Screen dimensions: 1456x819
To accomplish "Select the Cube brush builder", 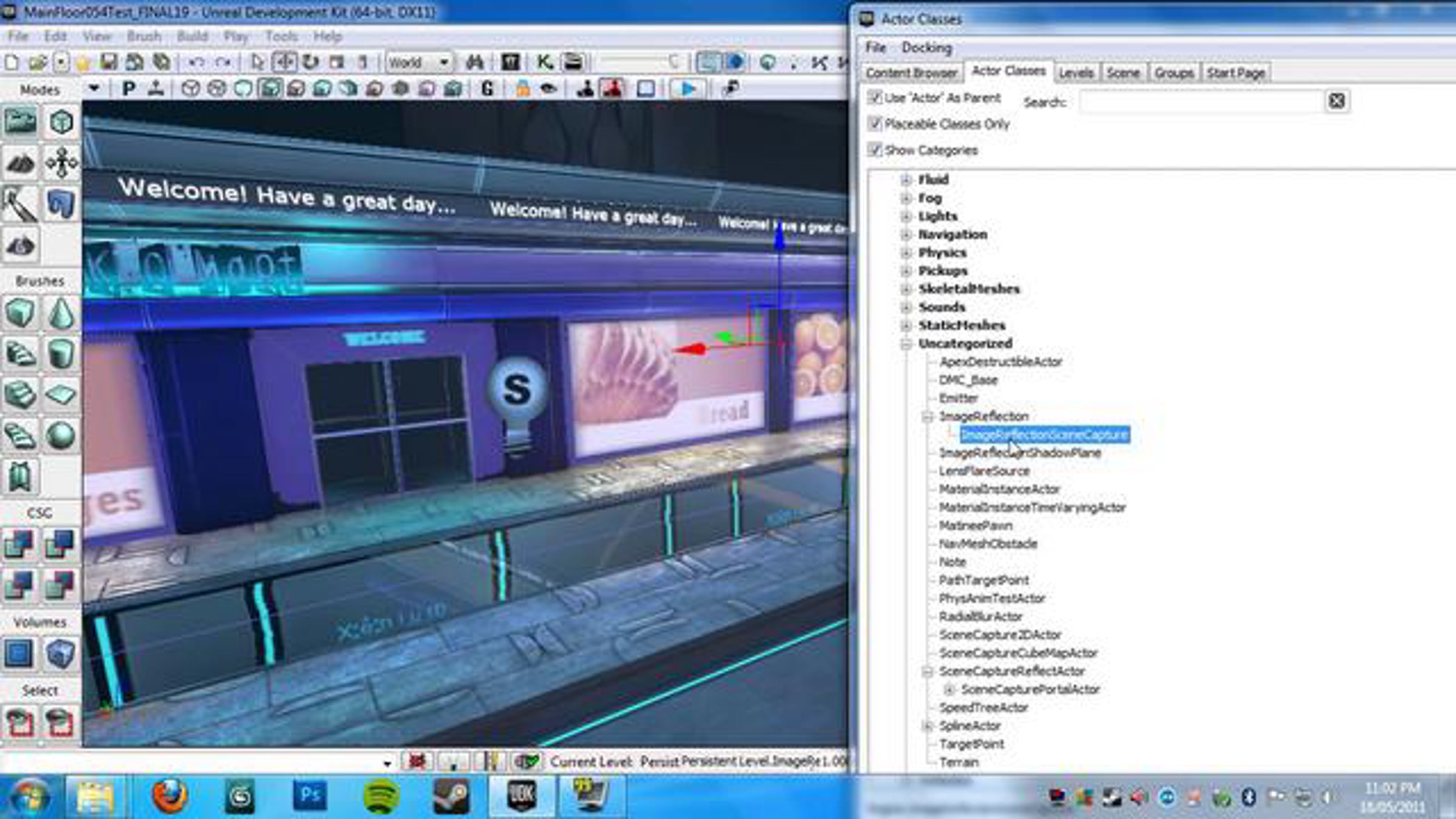I will (21, 313).
